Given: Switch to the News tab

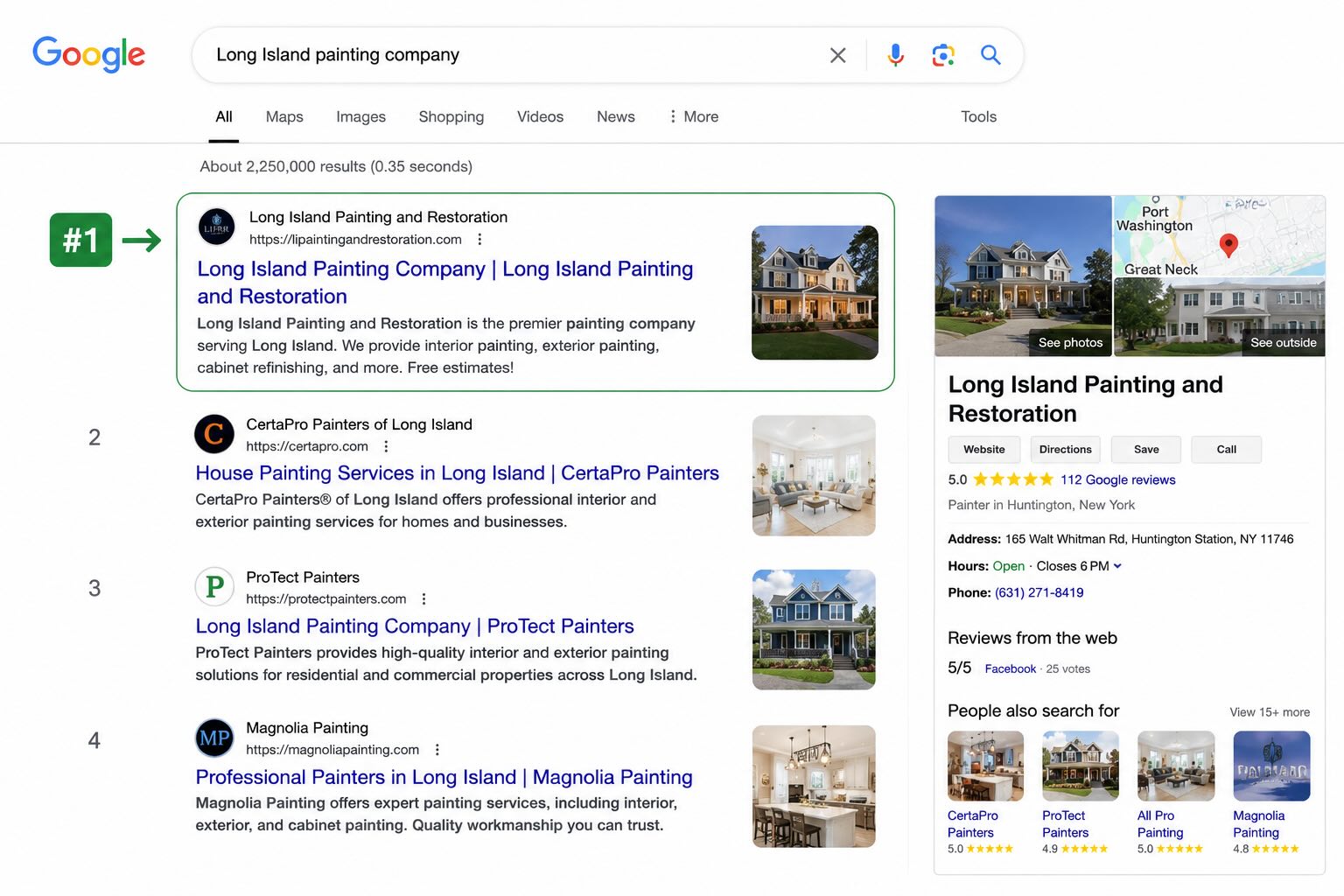Looking at the screenshot, I should pos(616,116).
